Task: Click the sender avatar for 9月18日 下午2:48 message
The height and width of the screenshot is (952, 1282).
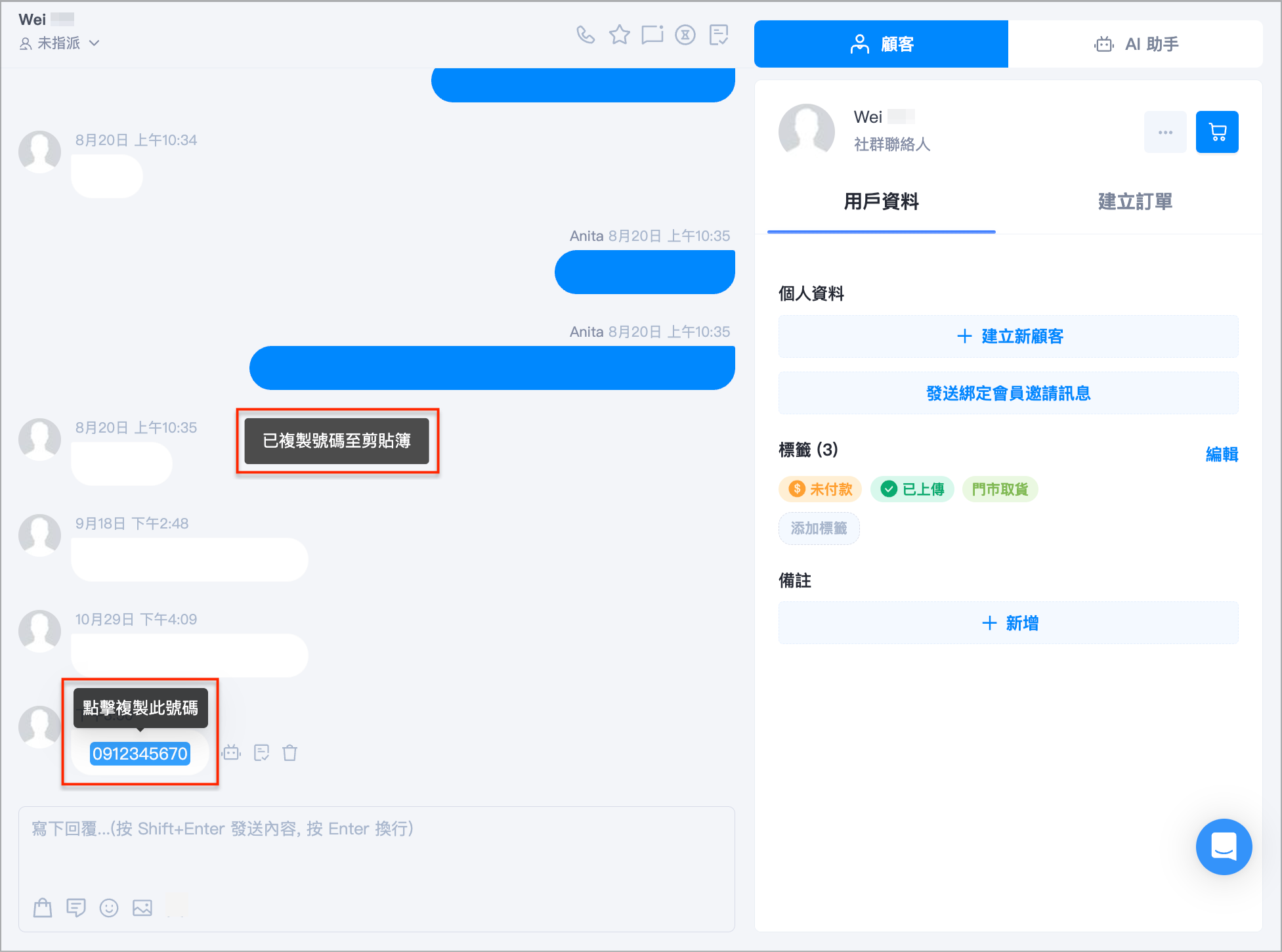Action: pyautogui.click(x=39, y=535)
